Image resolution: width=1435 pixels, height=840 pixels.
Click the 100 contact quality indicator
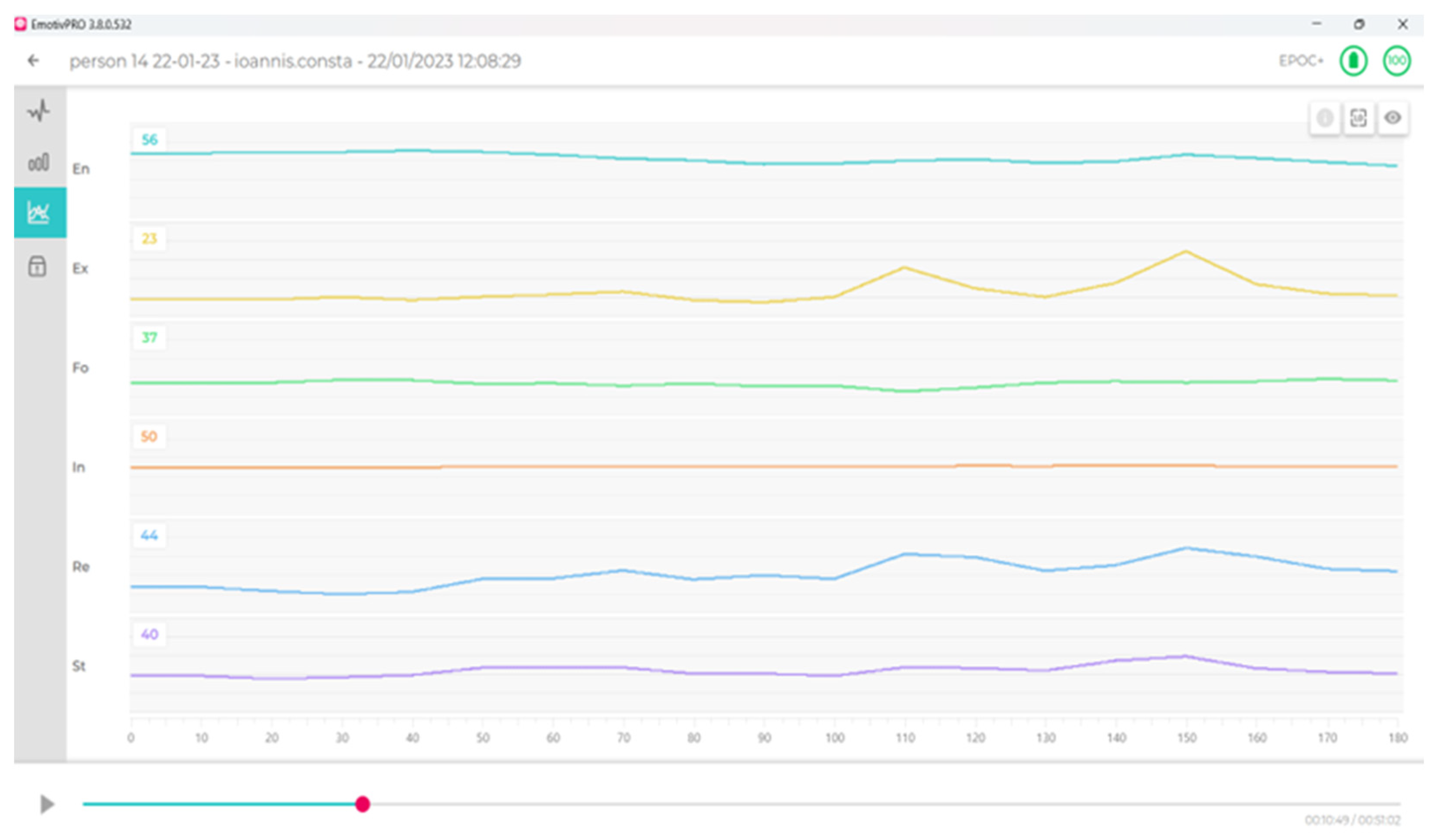(1396, 60)
